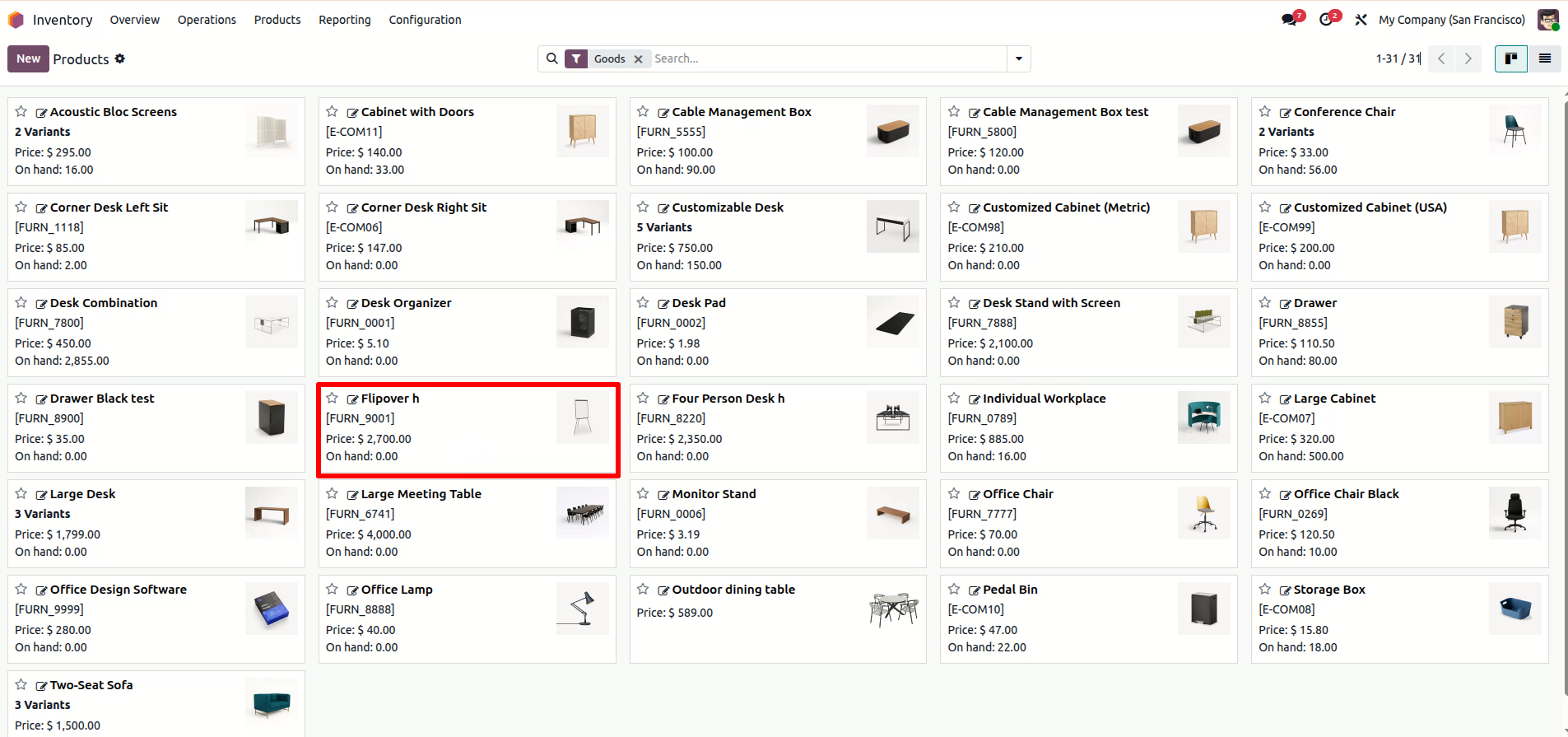1568x737 pixels.
Task: Click the Search input field
Action: 828,58
